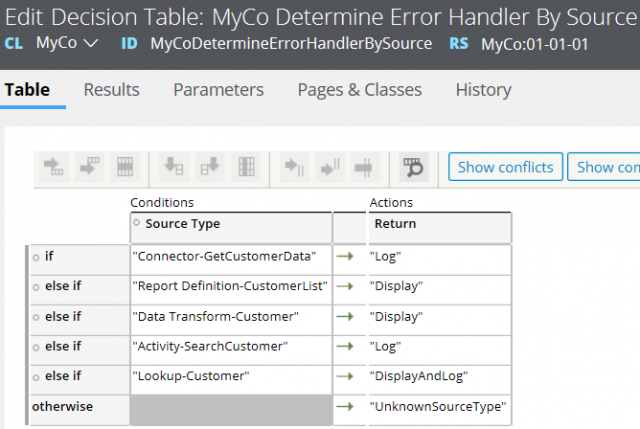Click the delete OR condition icon
This screenshot has height=429, width=640.
click(364, 167)
